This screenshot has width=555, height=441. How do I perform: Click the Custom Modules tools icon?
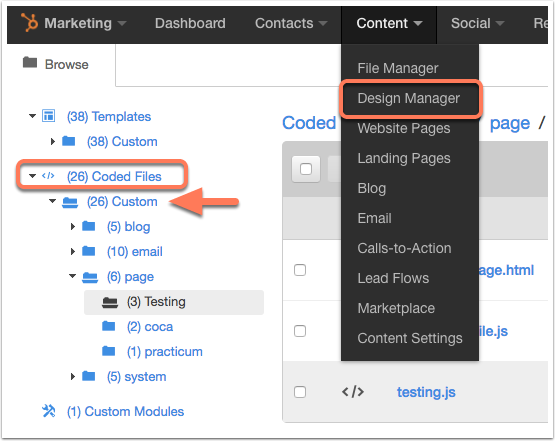click(x=48, y=411)
